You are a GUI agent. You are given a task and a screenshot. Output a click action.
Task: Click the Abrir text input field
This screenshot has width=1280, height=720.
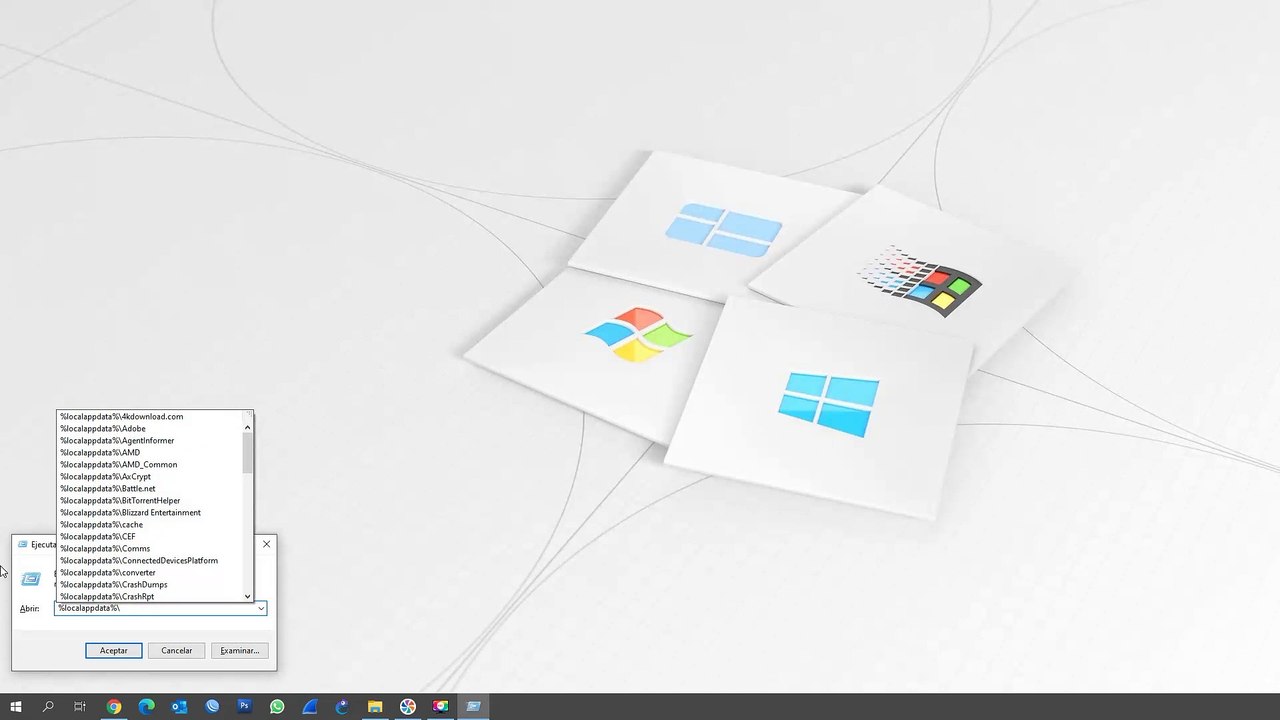click(x=155, y=608)
